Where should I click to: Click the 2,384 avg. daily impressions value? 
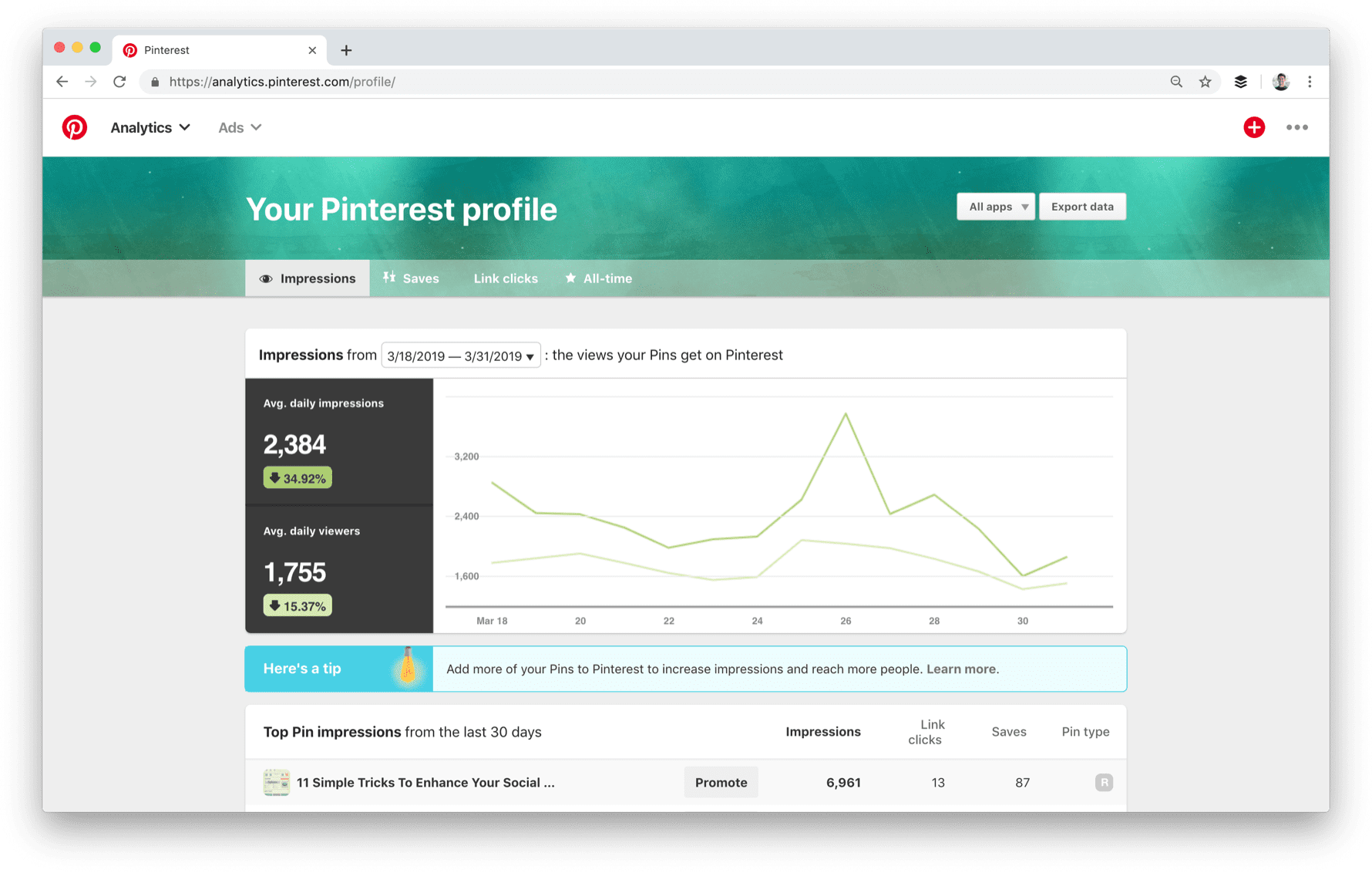[x=294, y=444]
